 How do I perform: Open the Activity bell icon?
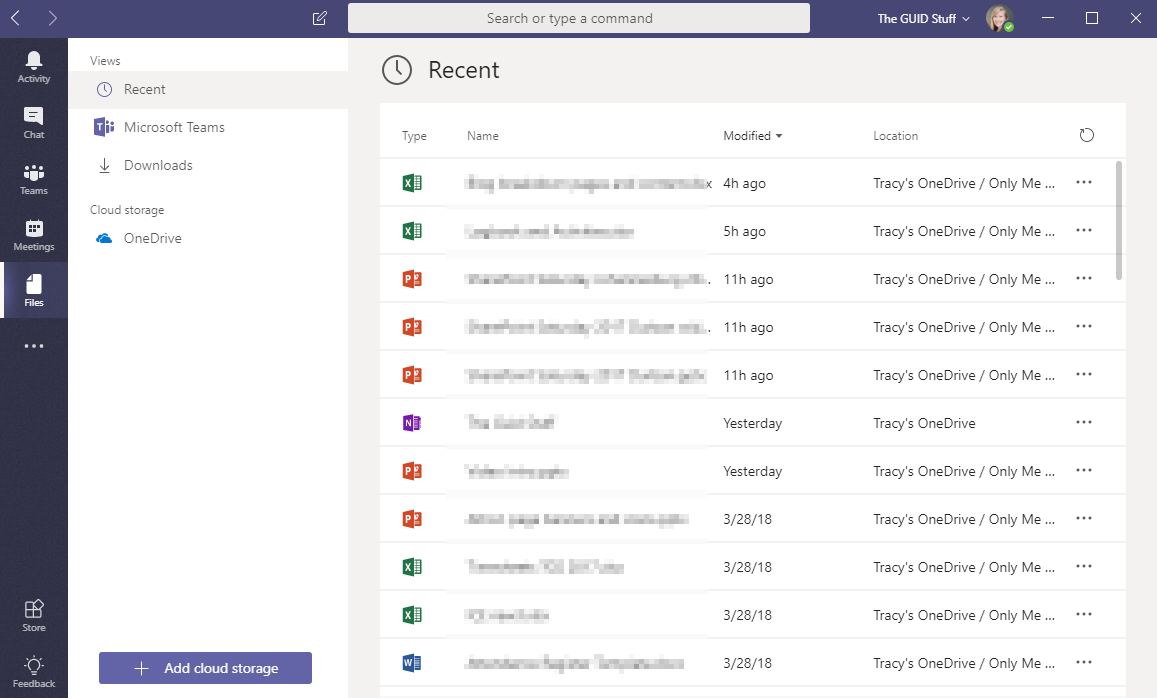[34, 66]
